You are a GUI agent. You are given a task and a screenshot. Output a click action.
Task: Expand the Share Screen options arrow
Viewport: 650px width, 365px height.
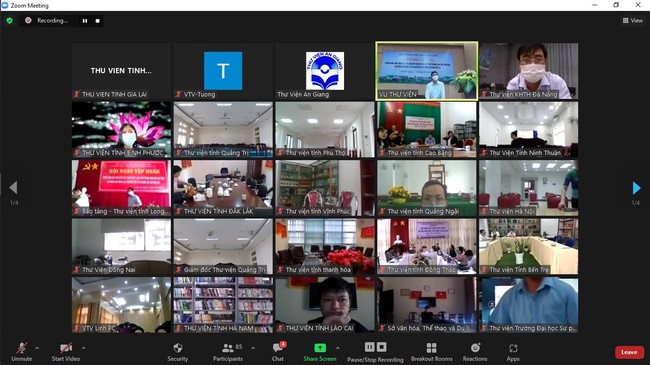pyautogui.click(x=337, y=348)
